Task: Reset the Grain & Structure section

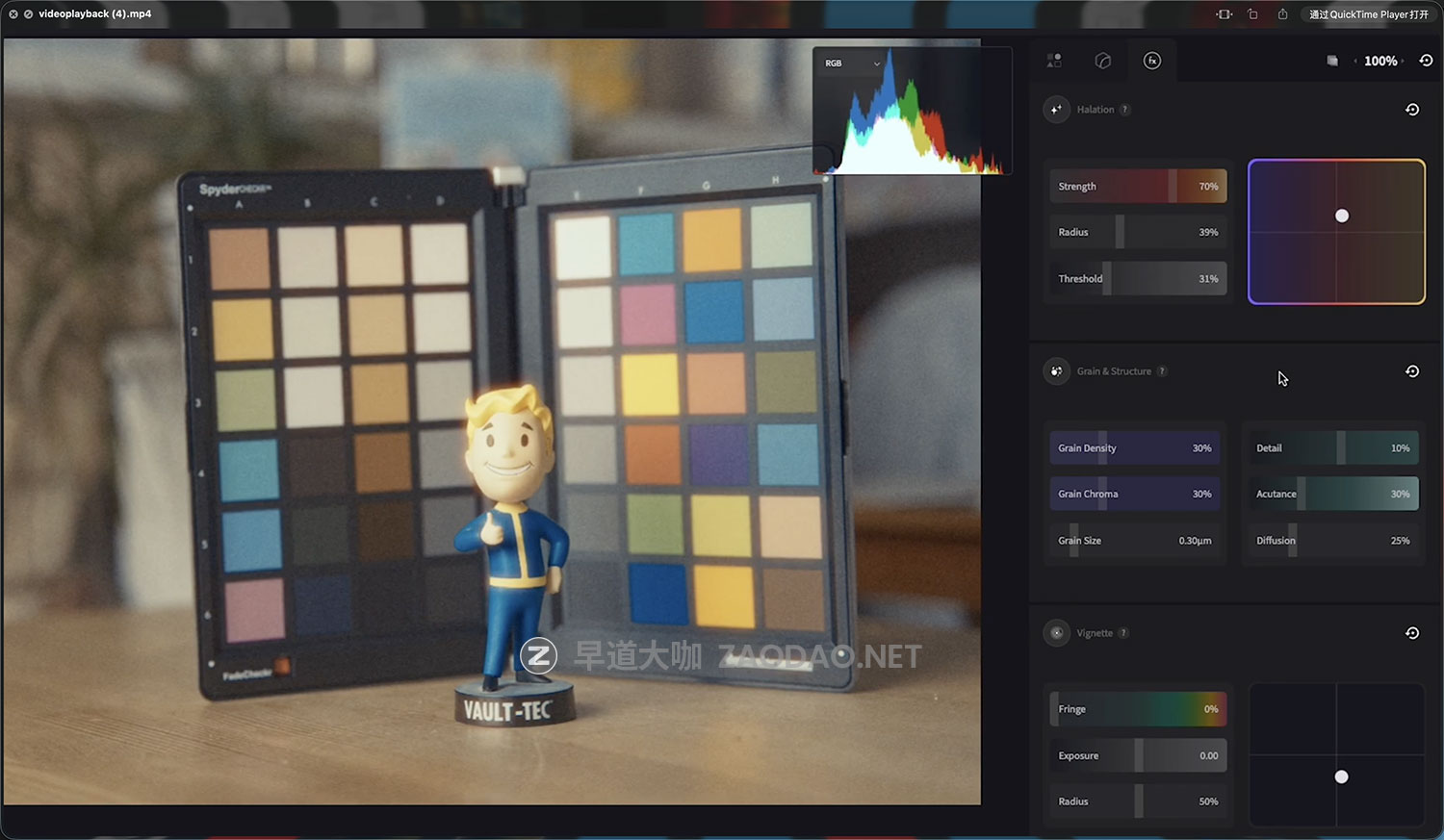Action: pos(1412,371)
